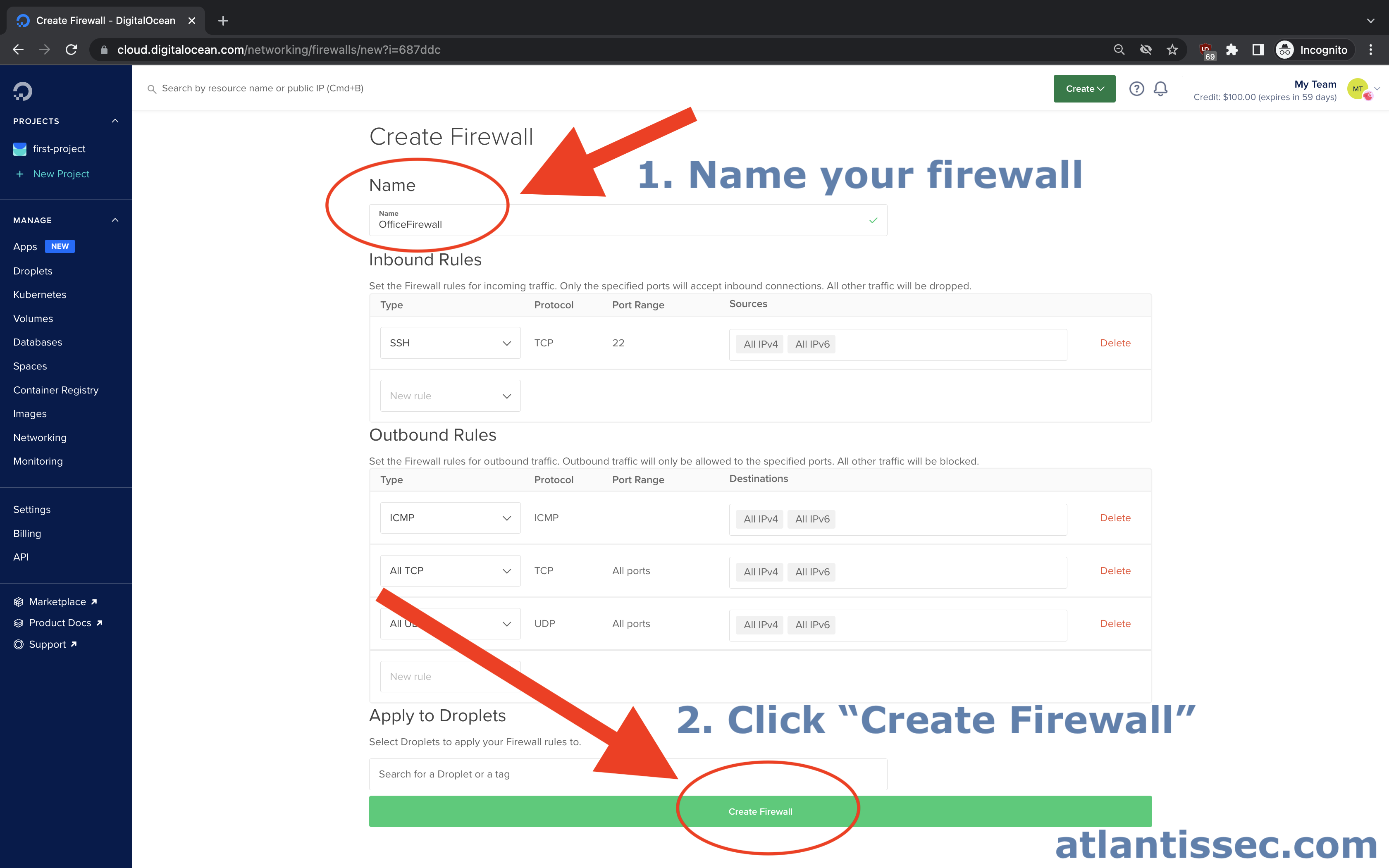Go to Kubernetes in sidebar
The height and width of the screenshot is (868, 1389).
click(40, 294)
